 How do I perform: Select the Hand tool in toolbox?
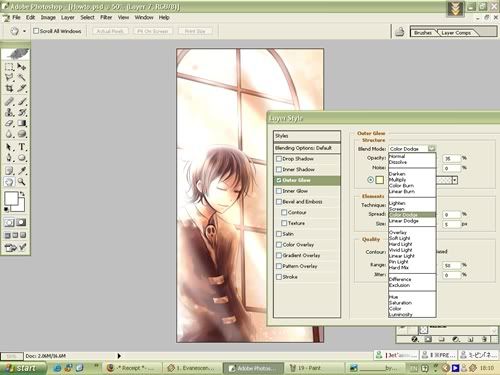tap(9, 182)
